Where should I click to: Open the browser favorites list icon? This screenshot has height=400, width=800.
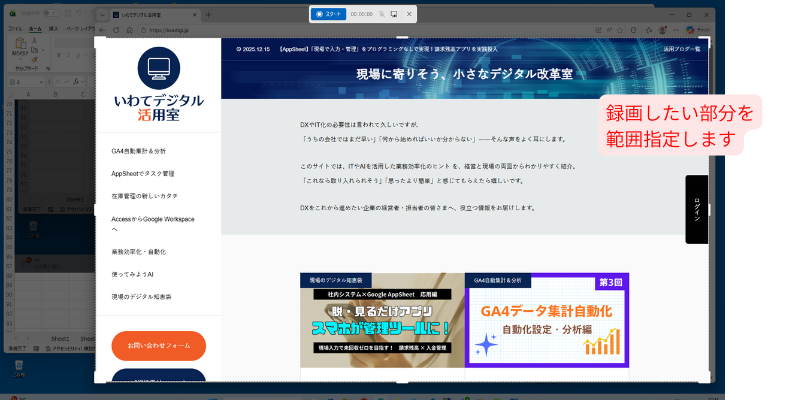point(649,30)
